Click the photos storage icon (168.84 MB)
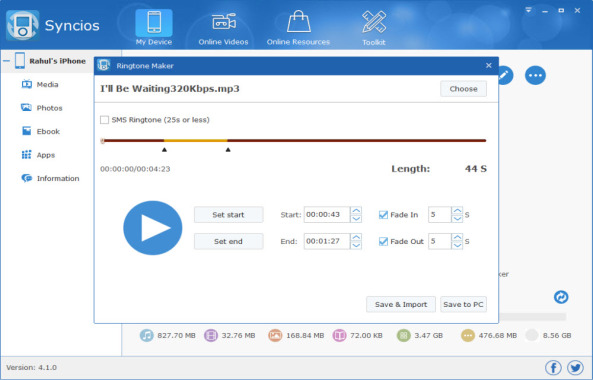 click(x=275, y=335)
